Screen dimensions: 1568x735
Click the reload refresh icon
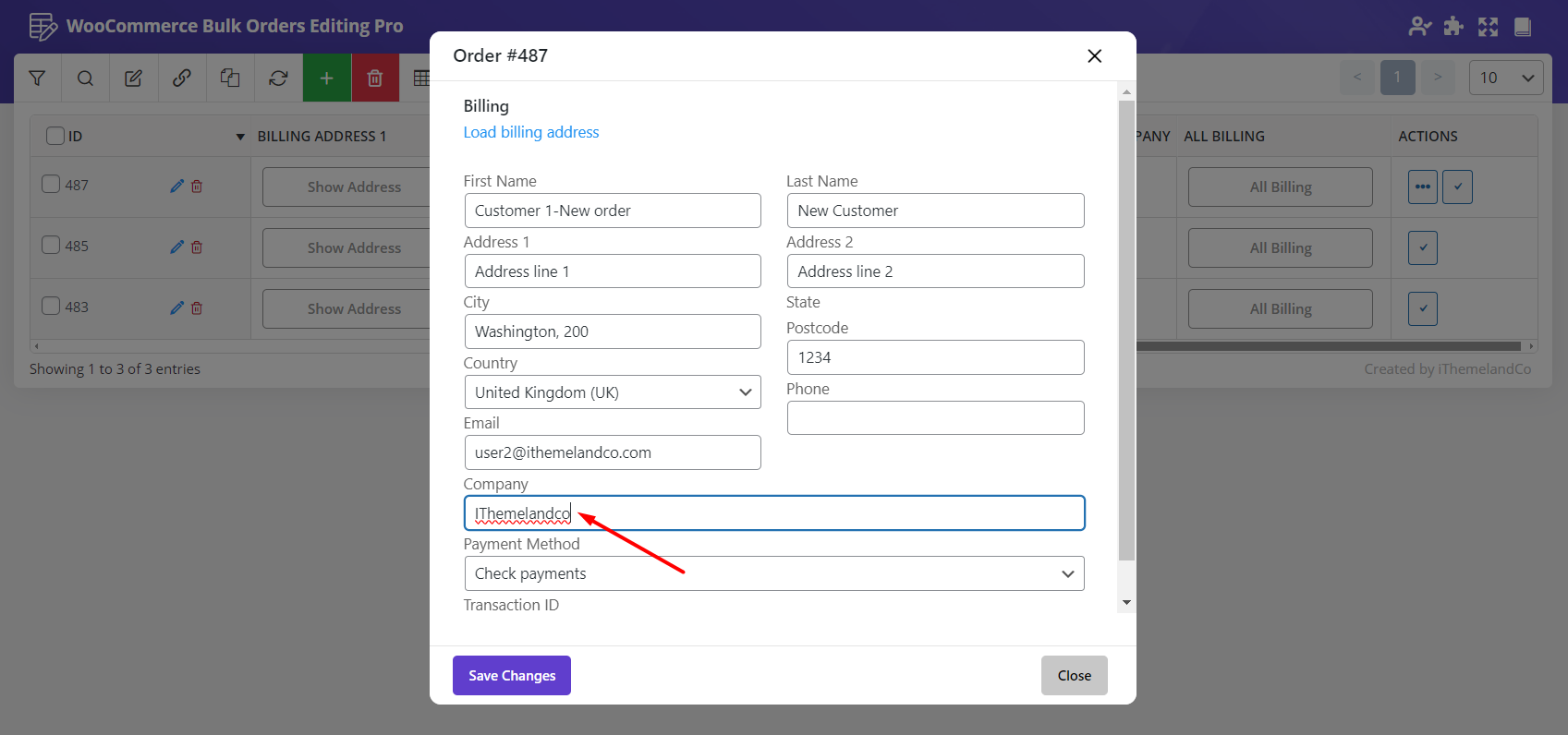pos(278,78)
